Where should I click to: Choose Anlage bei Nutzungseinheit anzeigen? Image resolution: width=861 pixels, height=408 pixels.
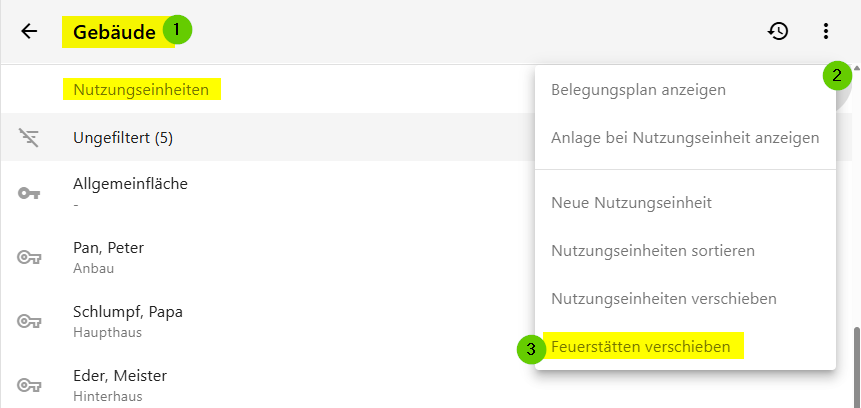coord(685,137)
